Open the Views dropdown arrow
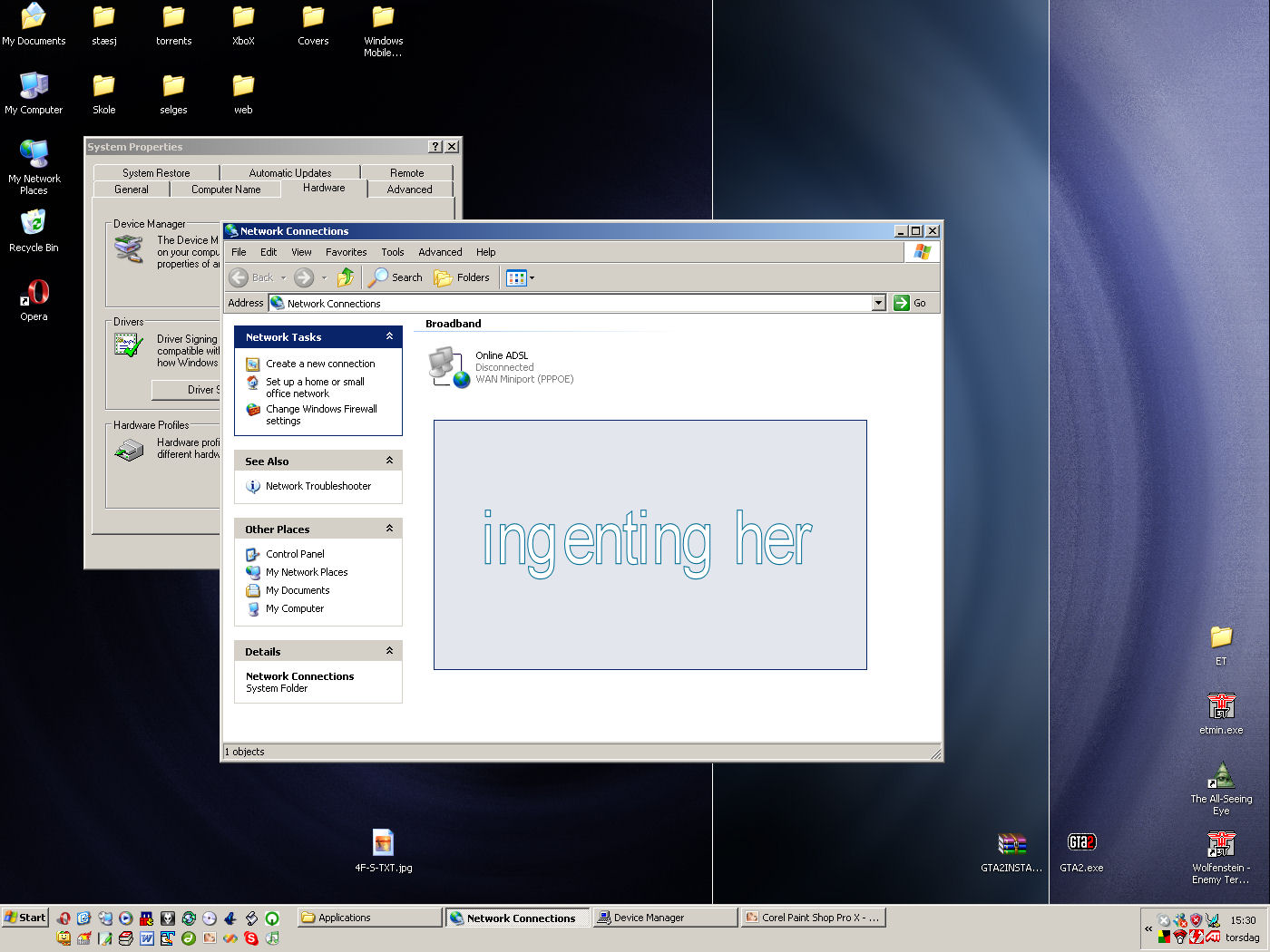The image size is (1270, 952). (532, 277)
